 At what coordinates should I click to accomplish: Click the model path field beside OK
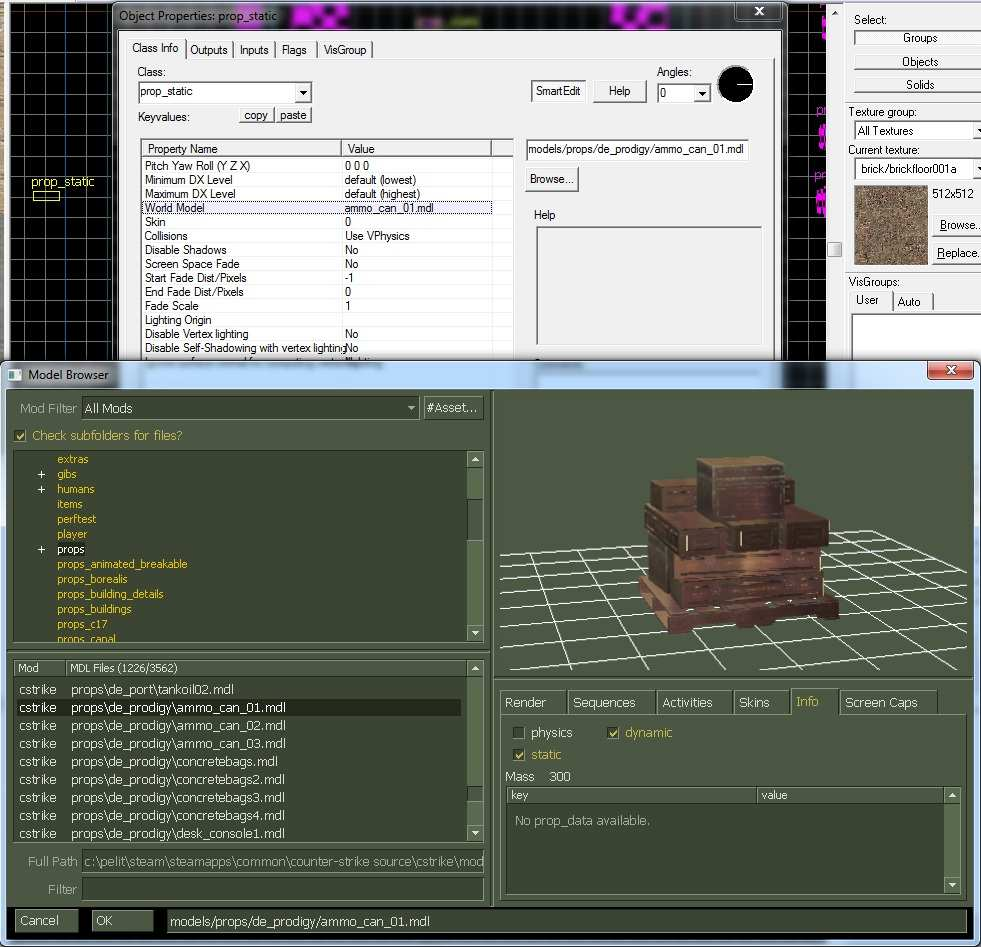pos(566,921)
